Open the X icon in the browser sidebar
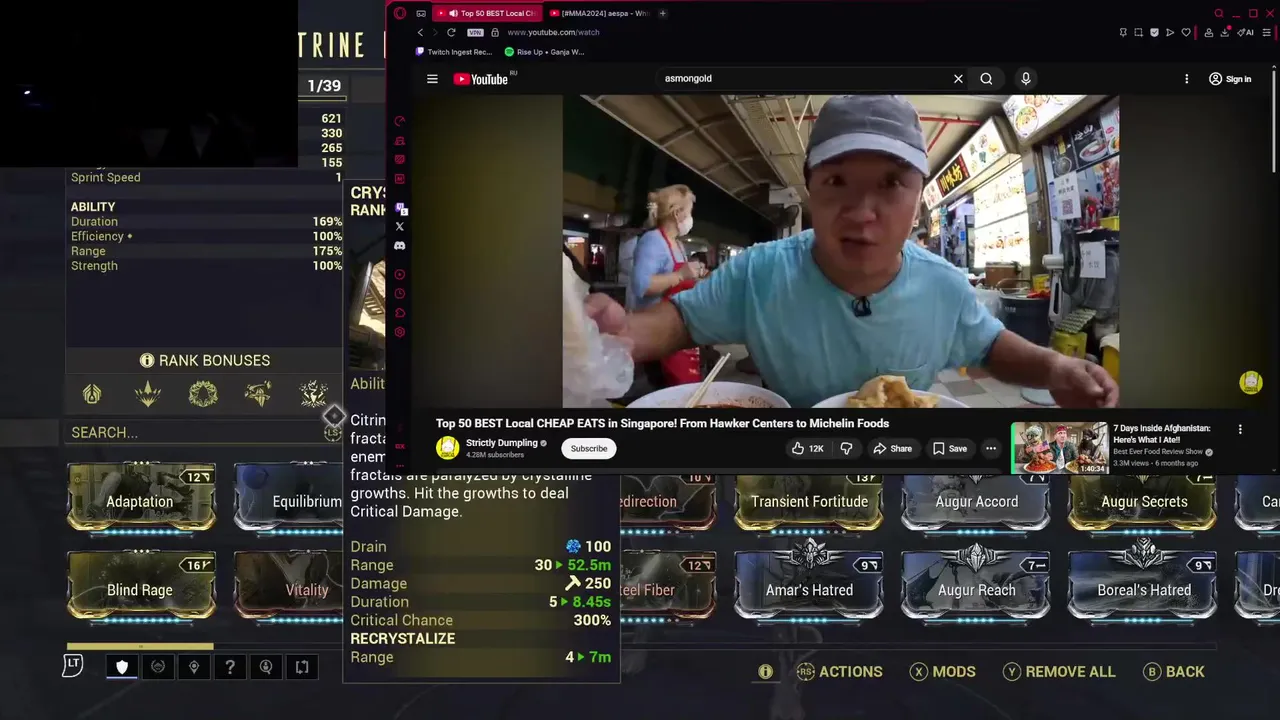The width and height of the screenshot is (1280, 720). [x=399, y=227]
